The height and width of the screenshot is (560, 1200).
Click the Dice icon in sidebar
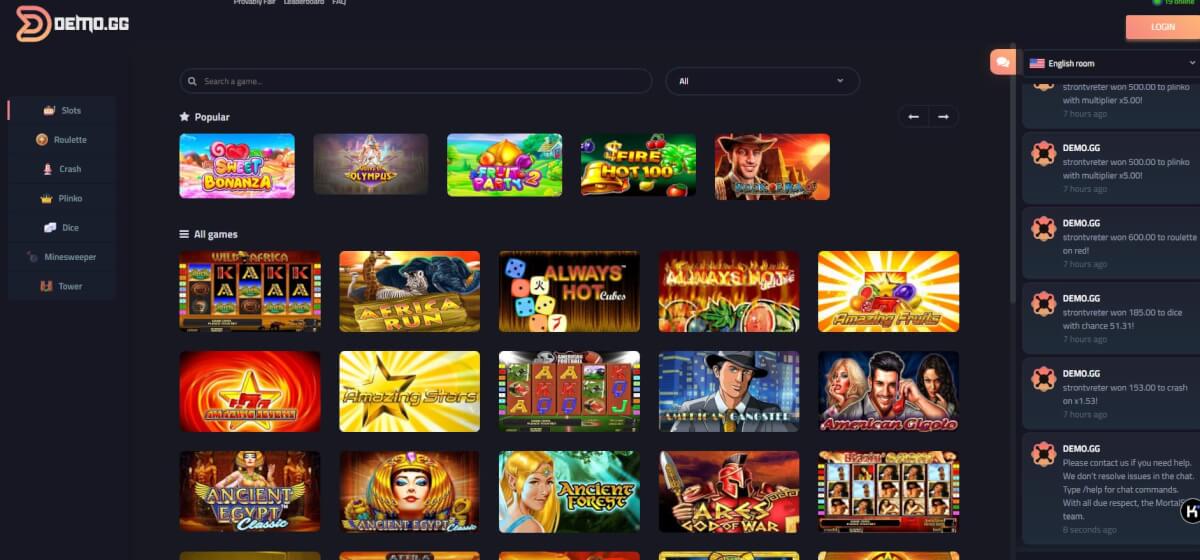50,228
